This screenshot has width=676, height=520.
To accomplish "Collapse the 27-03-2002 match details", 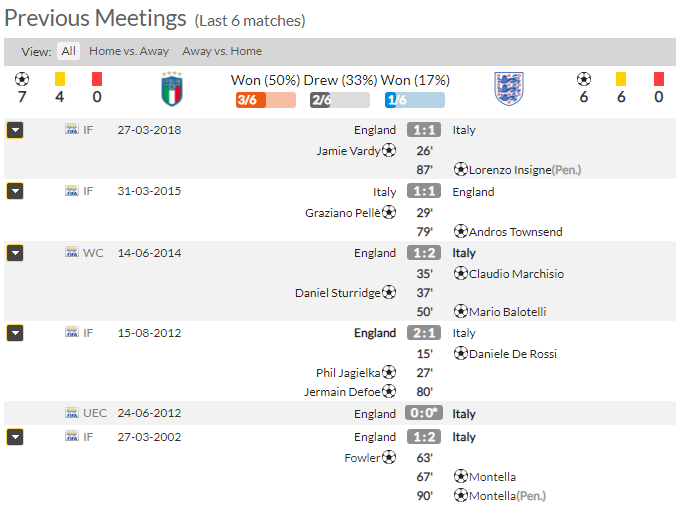I will [15, 437].
